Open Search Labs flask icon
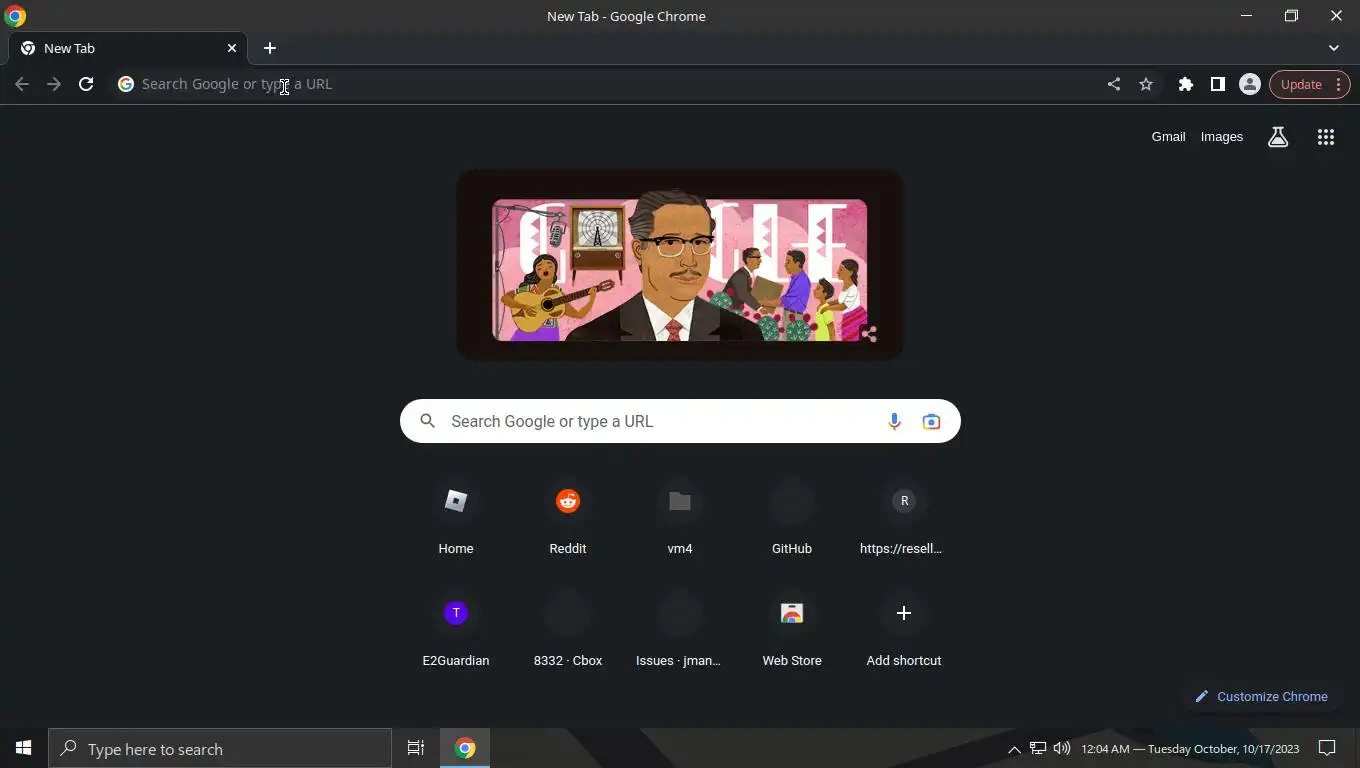This screenshot has height=768, width=1360. tap(1278, 137)
